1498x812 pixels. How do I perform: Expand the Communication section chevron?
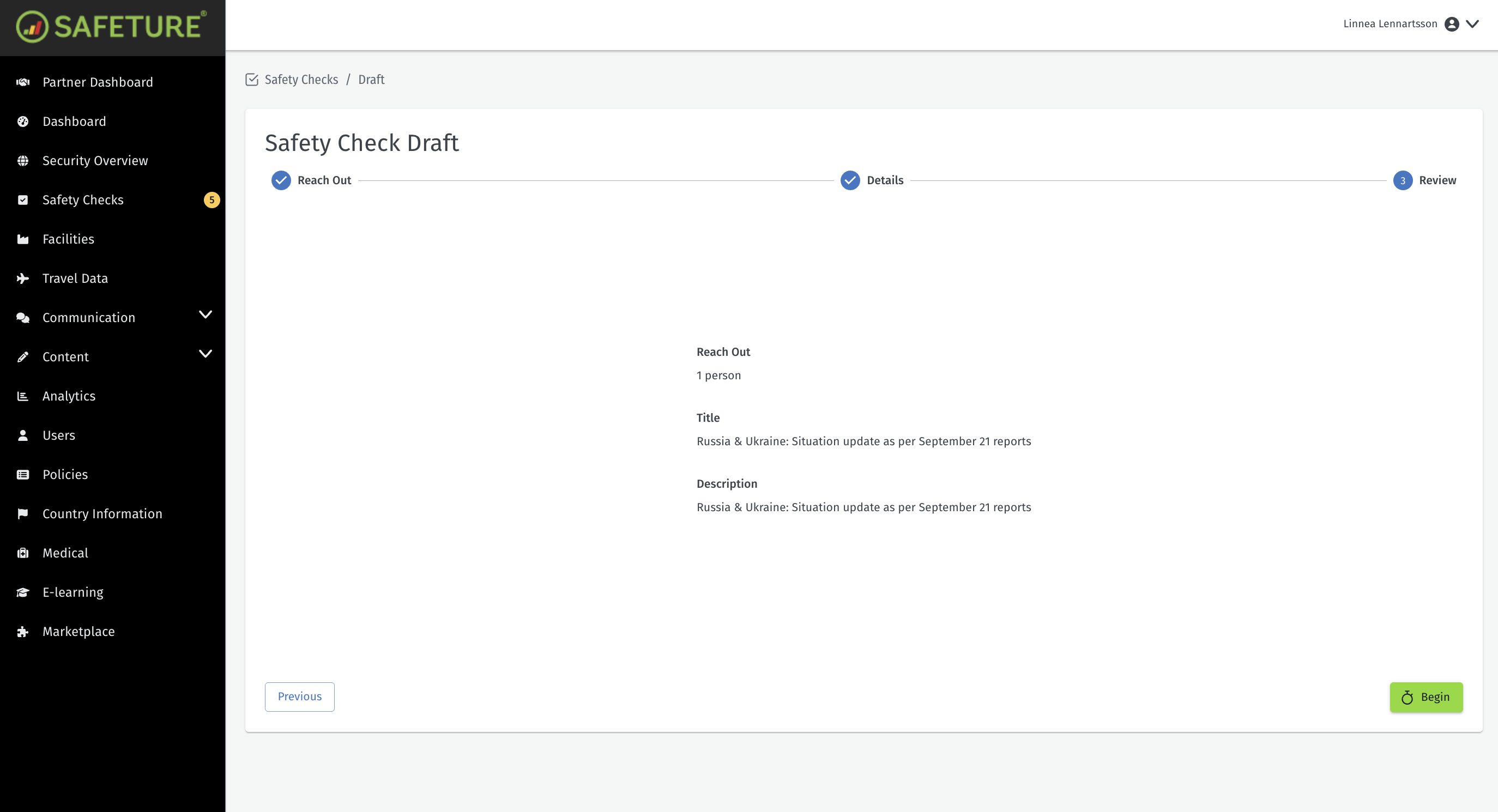(205, 314)
